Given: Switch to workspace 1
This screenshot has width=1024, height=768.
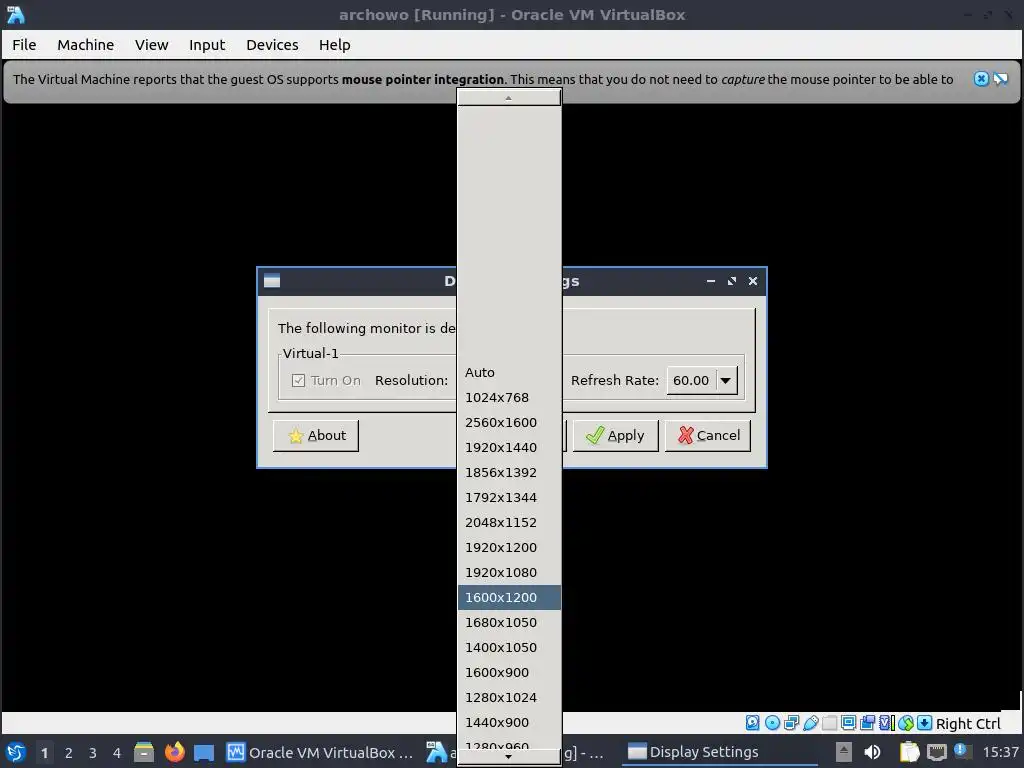Looking at the screenshot, I should [44, 752].
